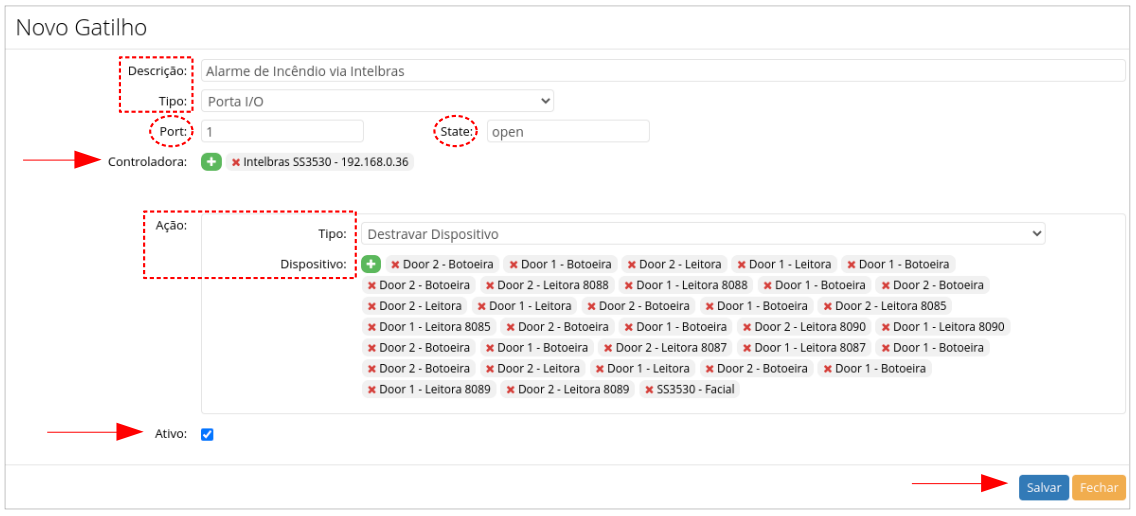Click into the Port input field

[282, 132]
